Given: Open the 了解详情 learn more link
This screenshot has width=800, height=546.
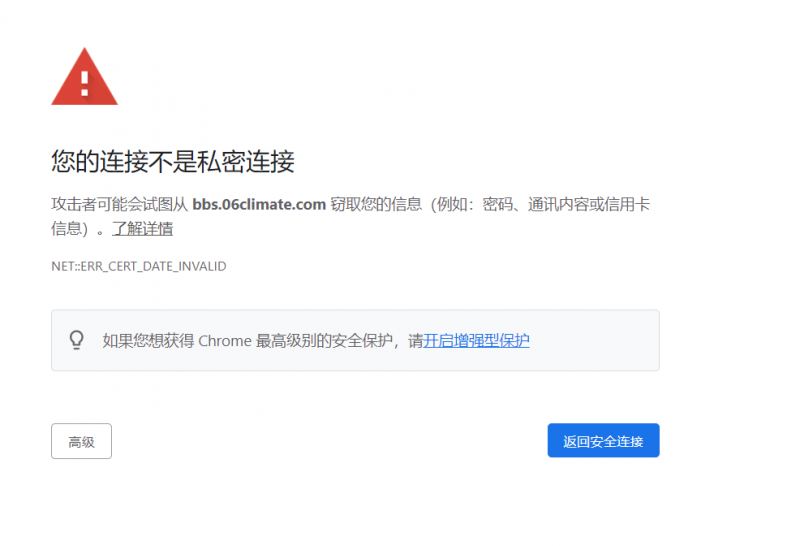Looking at the screenshot, I should coord(142,229).
